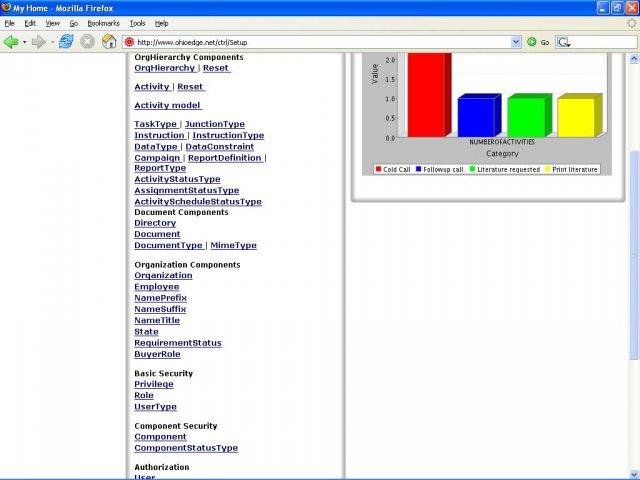The width and height of the screenshot is (640, 480).
Task: Click the page vertical scrollbar thumb
Action: click(x=633, y=255)
